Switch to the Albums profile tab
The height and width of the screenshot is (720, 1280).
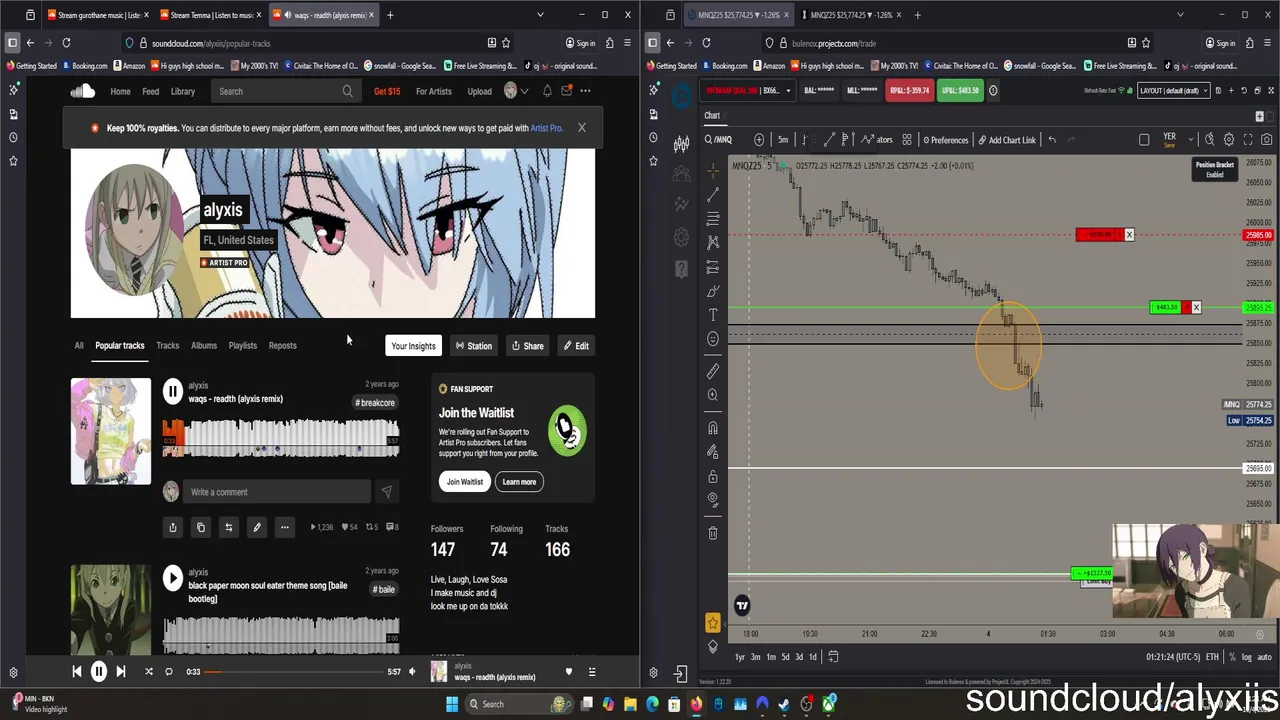(x=204, y=346)
